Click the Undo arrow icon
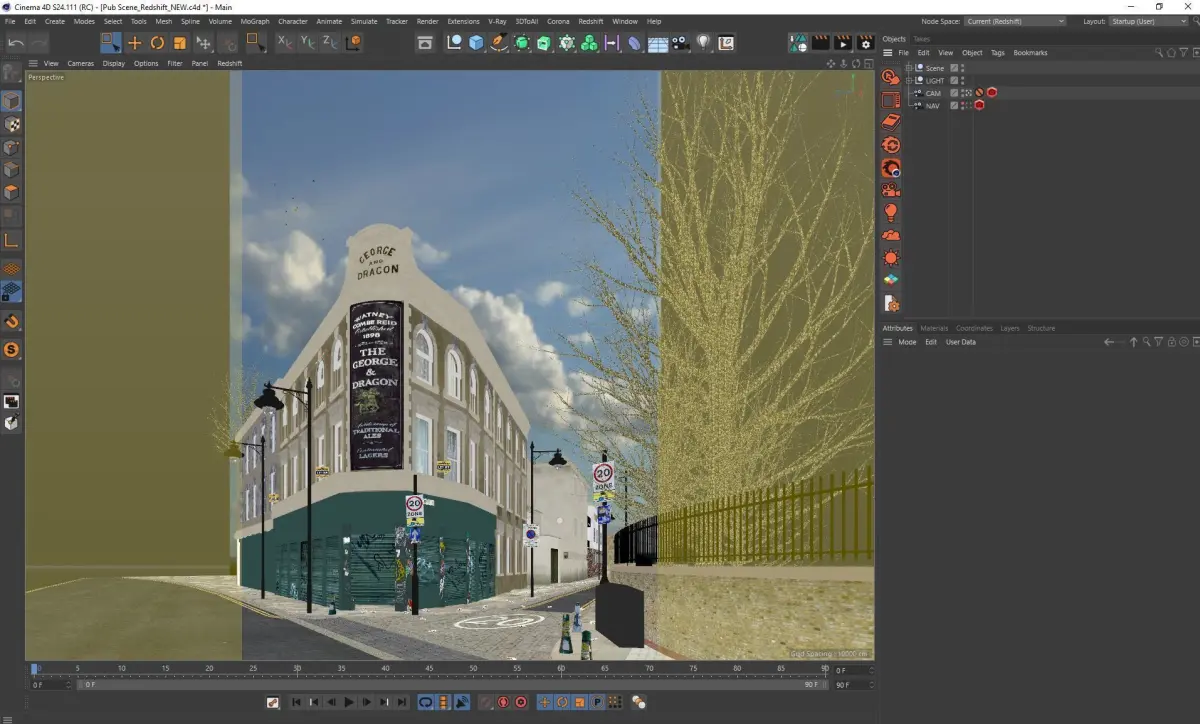The height and width of the screenshot is (724, 1200). click(x=16, y=43)
